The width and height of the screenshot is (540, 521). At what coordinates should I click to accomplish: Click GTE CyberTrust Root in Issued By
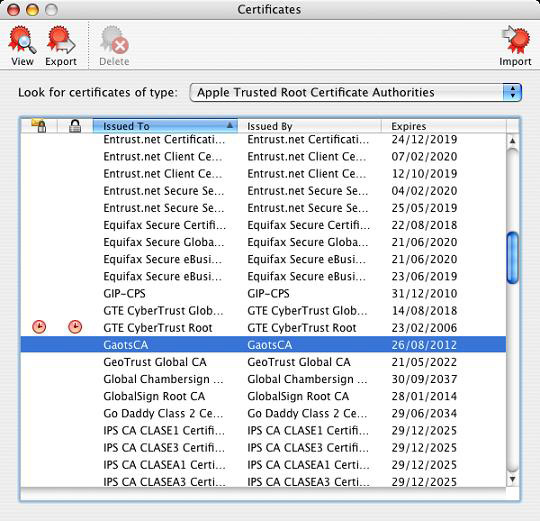[302, 328]
